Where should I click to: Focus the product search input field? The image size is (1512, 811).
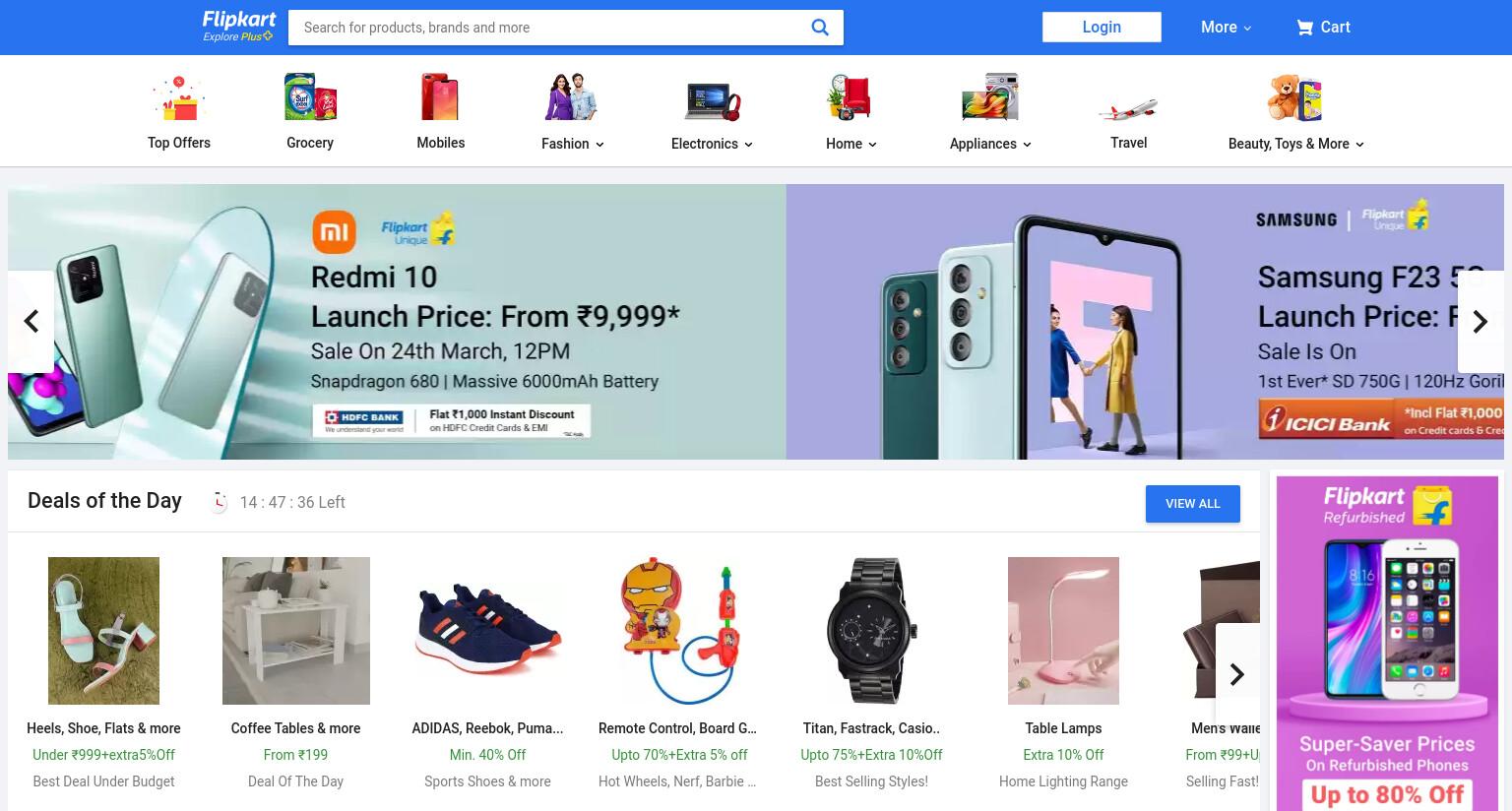[x=551, y=28]
